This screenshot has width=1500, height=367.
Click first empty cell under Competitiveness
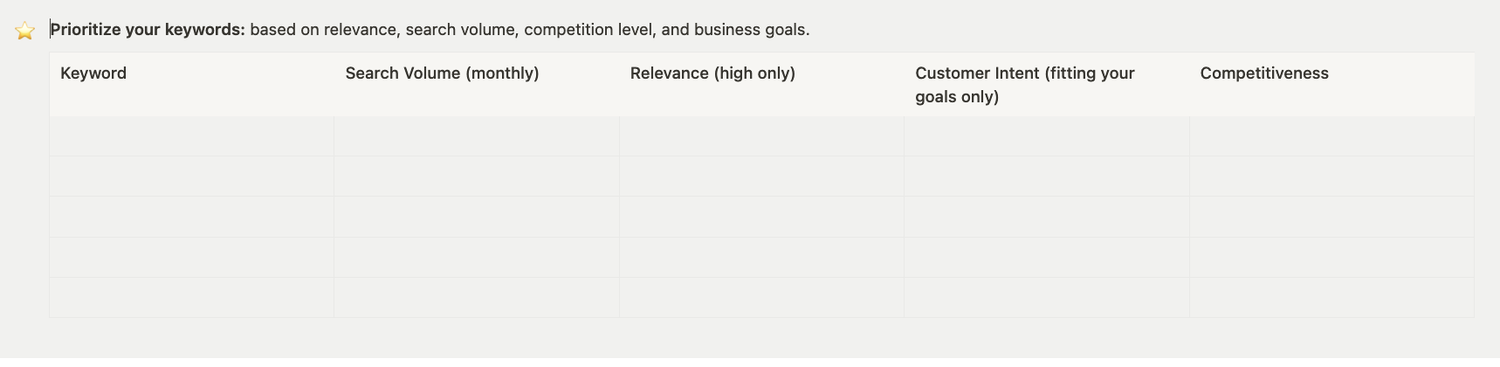1332,136
